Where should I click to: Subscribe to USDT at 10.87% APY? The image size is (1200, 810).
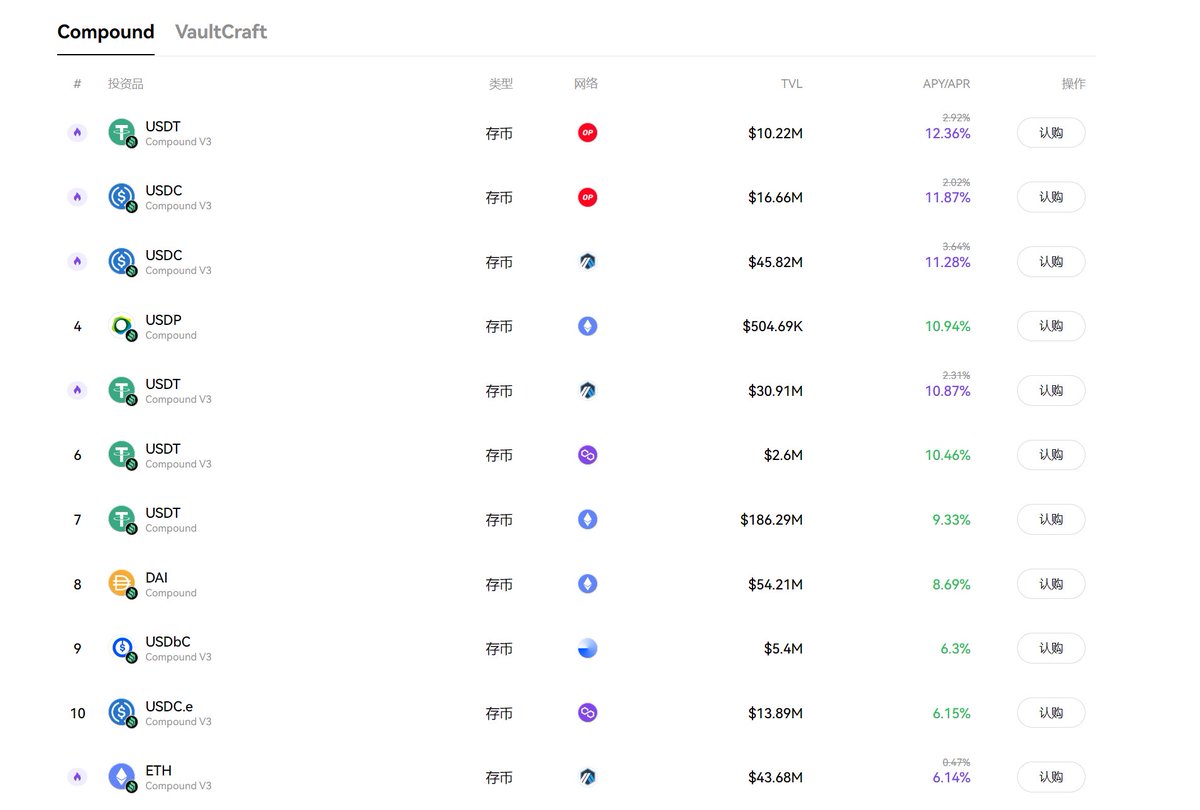[x=1051, y=391]
